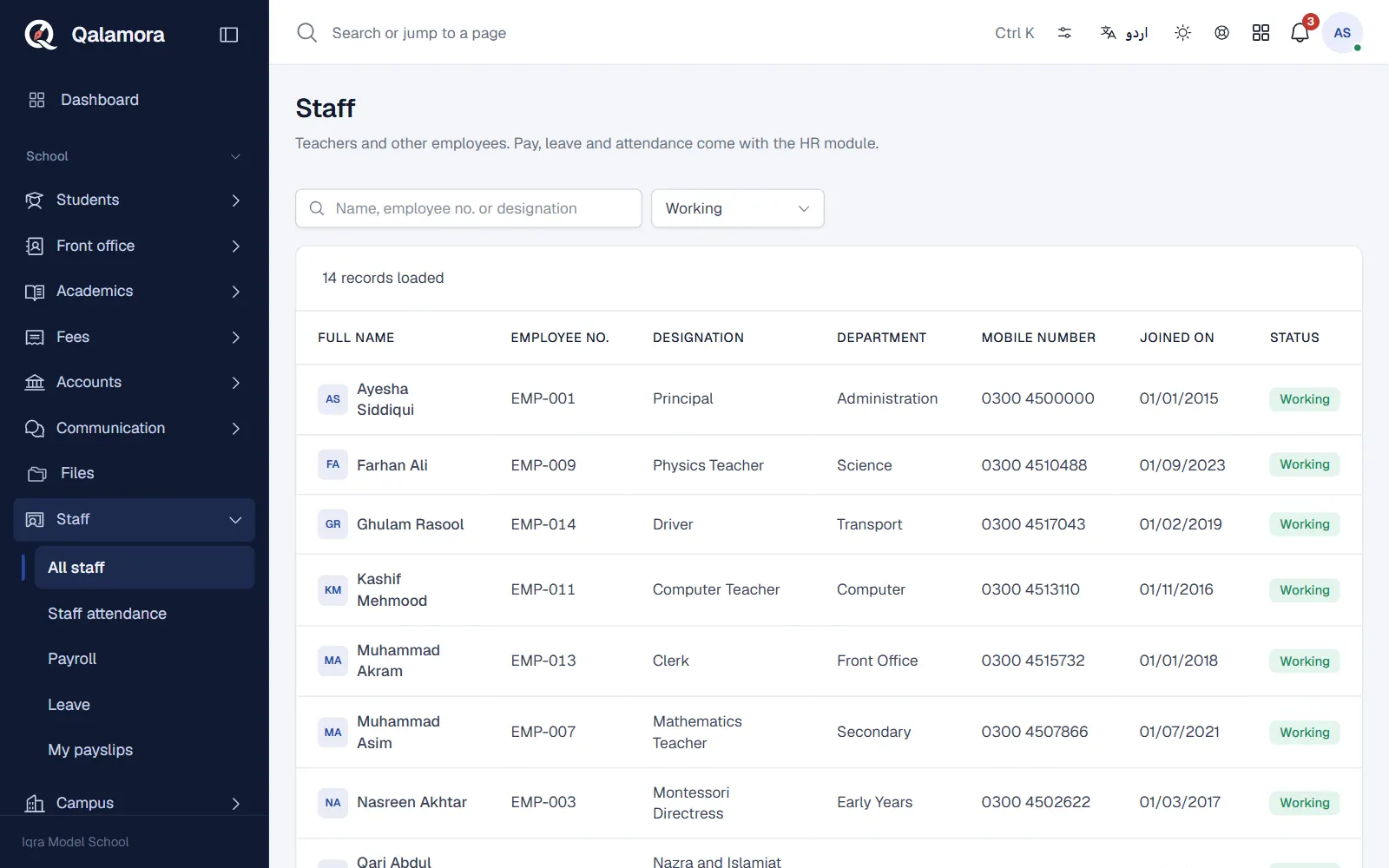Viewport: 1389px width, 868px height.
Task: Click Farhan Ali's FA avatar
Action: click(332, 465)
